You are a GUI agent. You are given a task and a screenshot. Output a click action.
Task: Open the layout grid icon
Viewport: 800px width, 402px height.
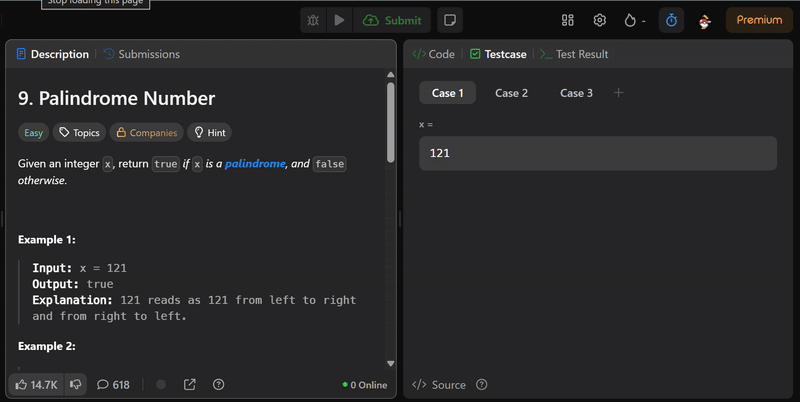pyautogui.click(x=568, y=20)
